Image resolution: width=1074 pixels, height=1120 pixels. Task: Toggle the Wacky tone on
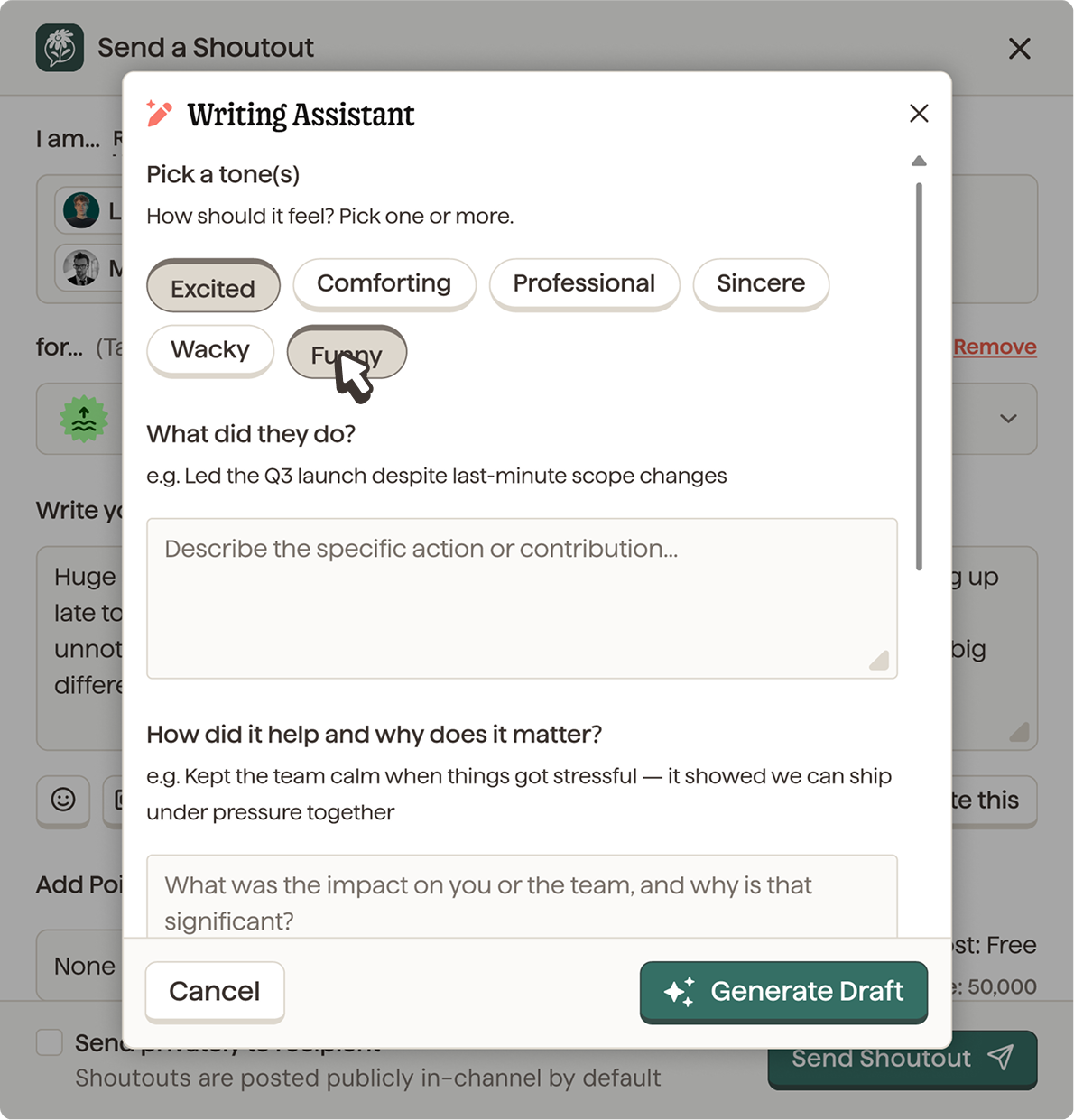(210, 350)
